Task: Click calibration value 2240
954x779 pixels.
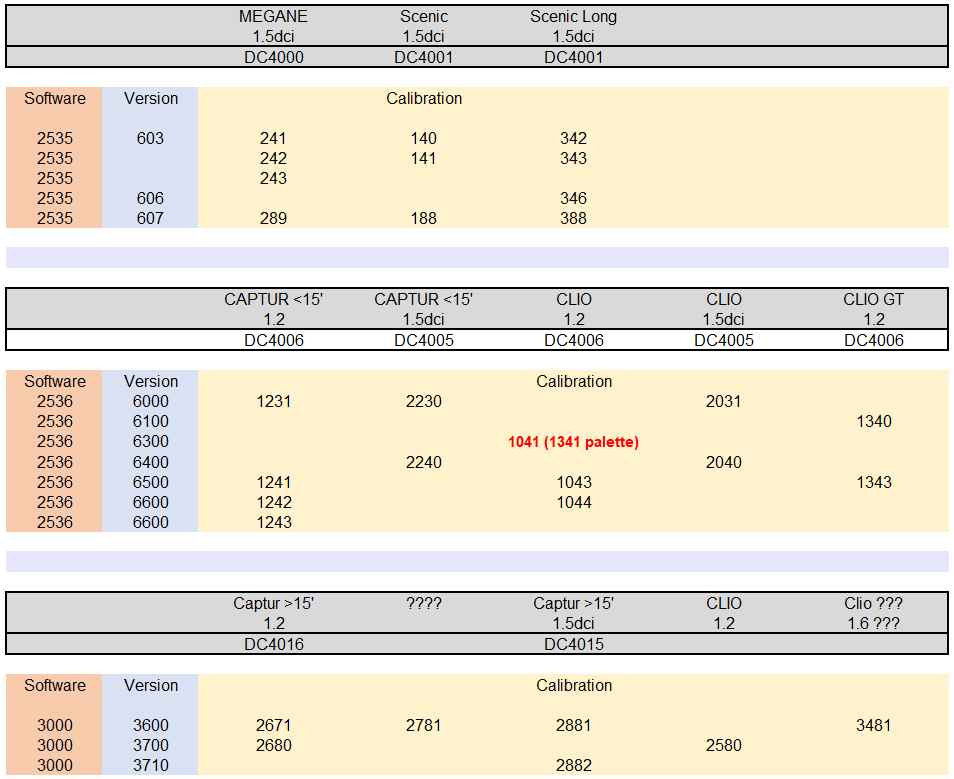Action: click(x=423, y=463)
